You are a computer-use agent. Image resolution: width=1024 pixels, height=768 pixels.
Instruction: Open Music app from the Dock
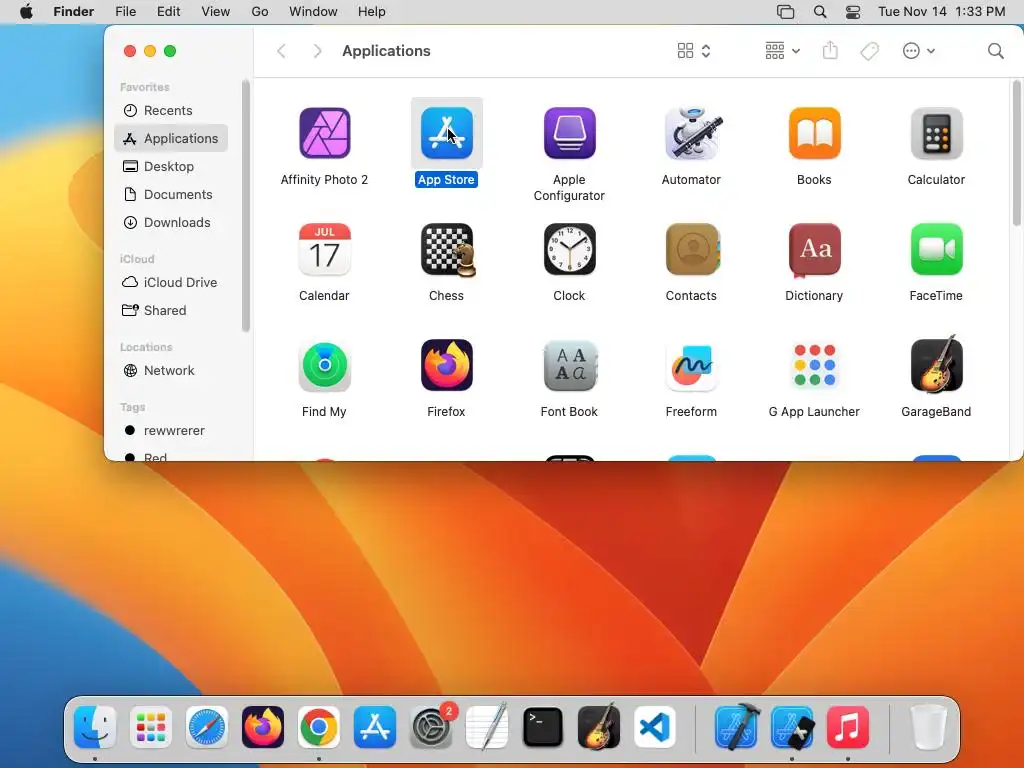pos(848,727)
